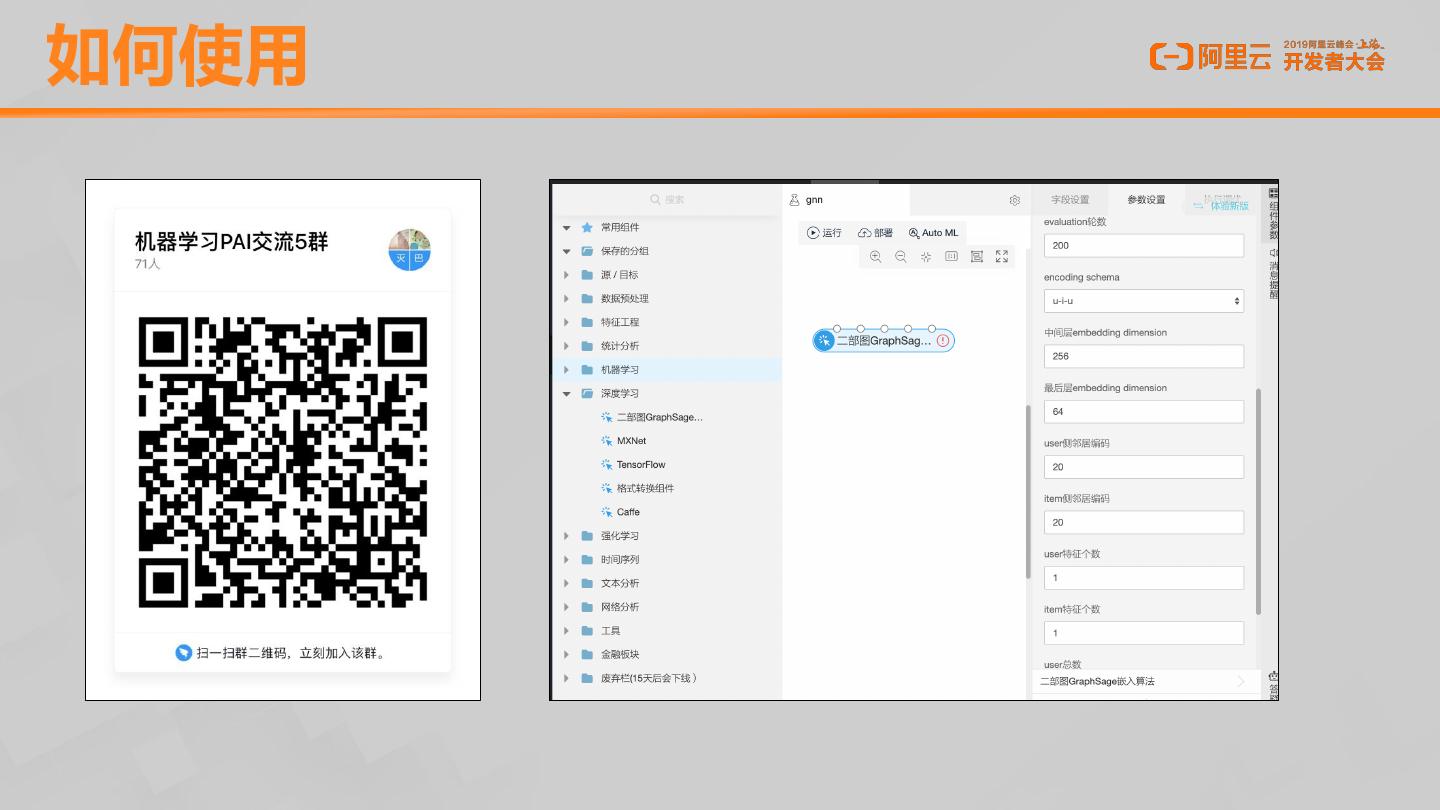This screenshot has height=810, width=1440.
Task: Select the 参数设置 tab
Action: pyautogui.click(x=1146, y=200)
